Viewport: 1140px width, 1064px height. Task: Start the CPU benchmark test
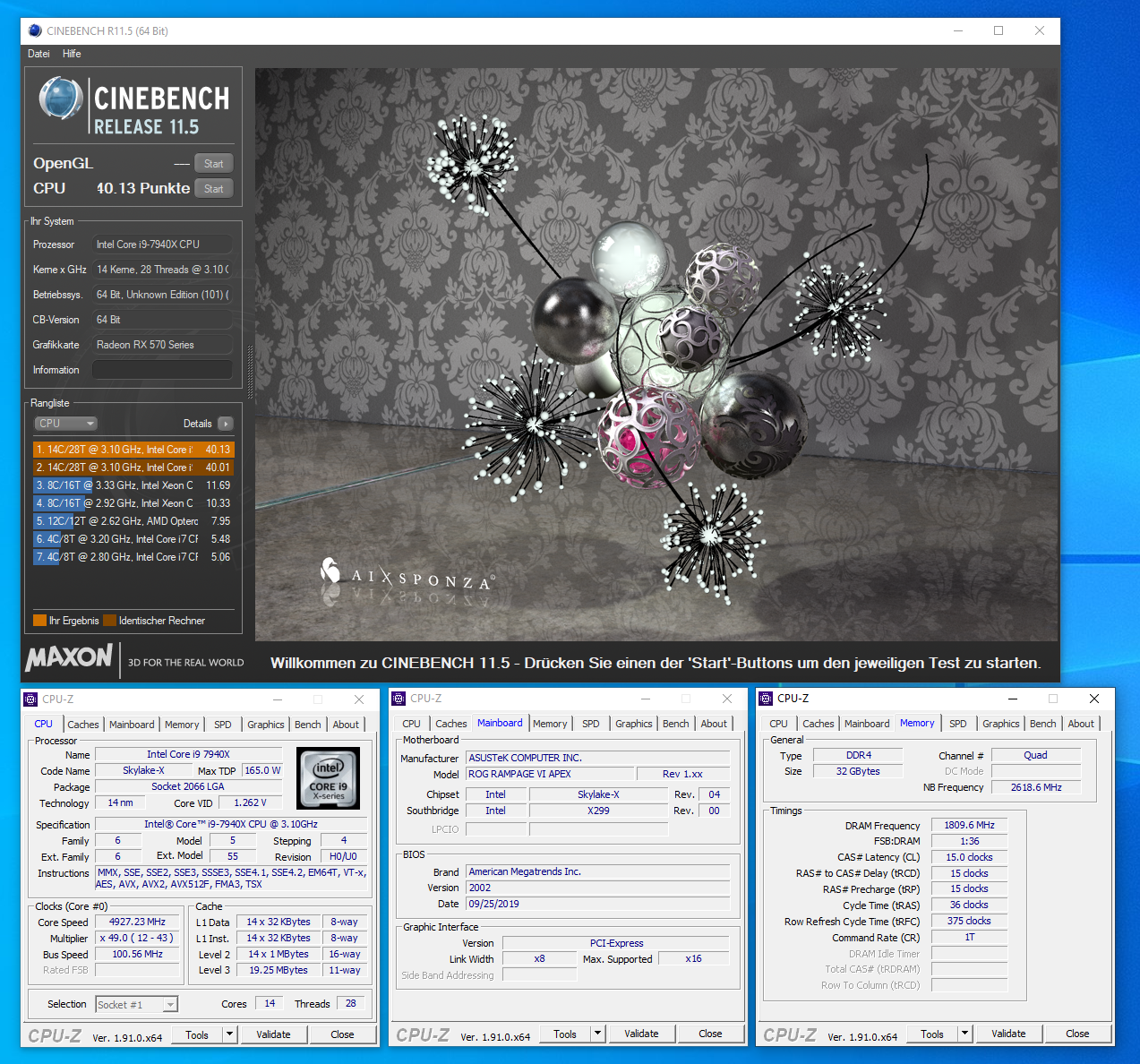(x=213, y=189)
